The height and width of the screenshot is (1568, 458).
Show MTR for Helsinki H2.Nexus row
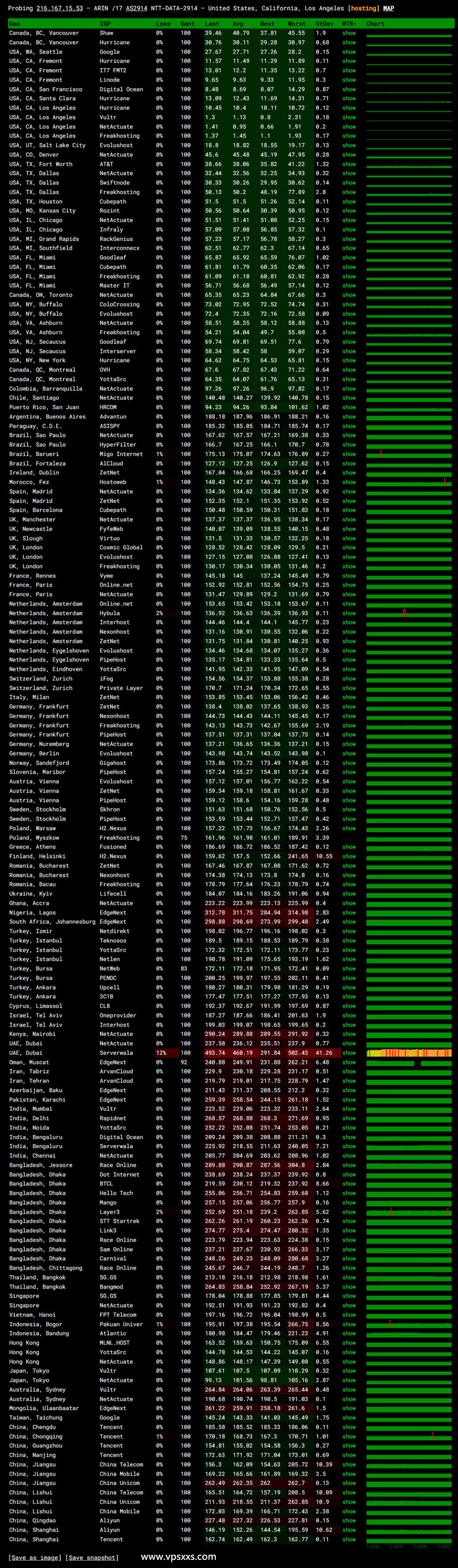[349, 857]
